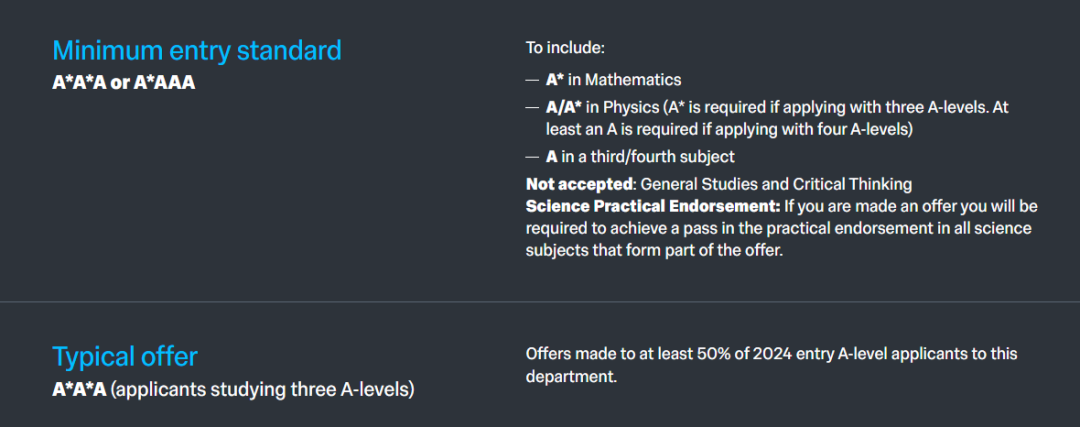Click the 'department.' word under Typical offer
The width and height of the screenshot is (1080, 427).
(x=571, y=377)
